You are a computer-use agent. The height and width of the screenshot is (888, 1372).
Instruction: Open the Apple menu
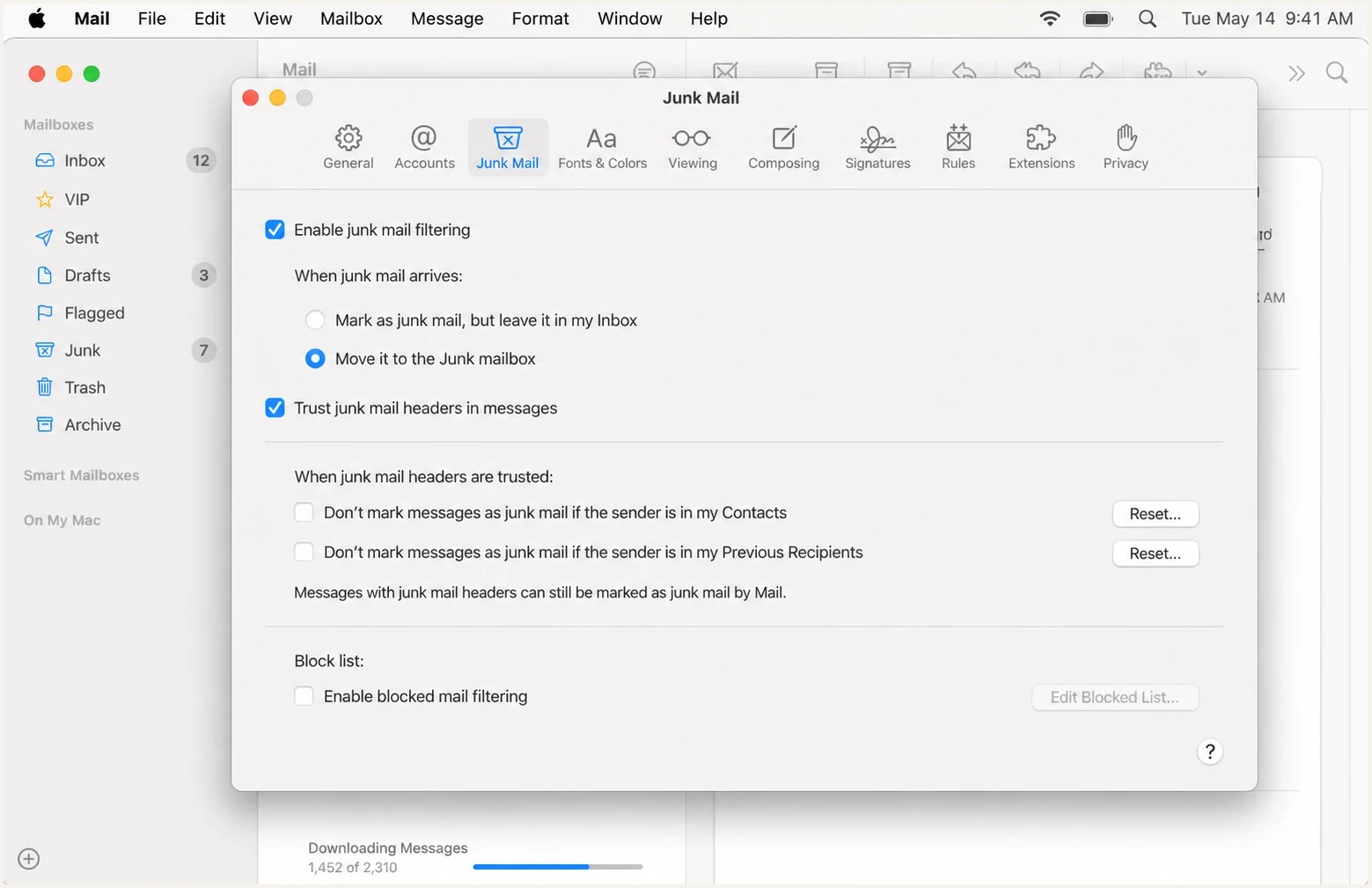point(37,18)
